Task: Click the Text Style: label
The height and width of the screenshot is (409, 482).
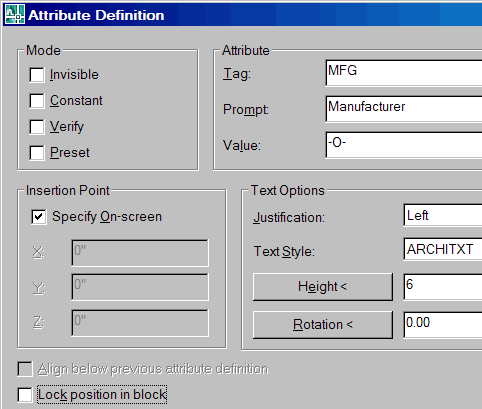Action: (x=284, y=251)
